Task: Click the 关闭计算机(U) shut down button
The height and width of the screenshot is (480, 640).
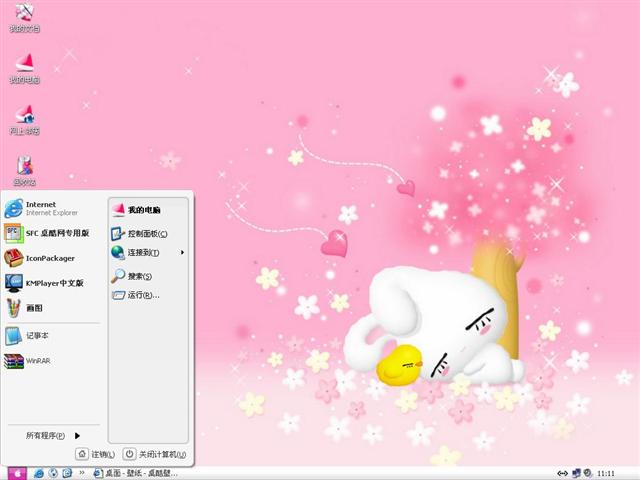Action: point(154,454)
